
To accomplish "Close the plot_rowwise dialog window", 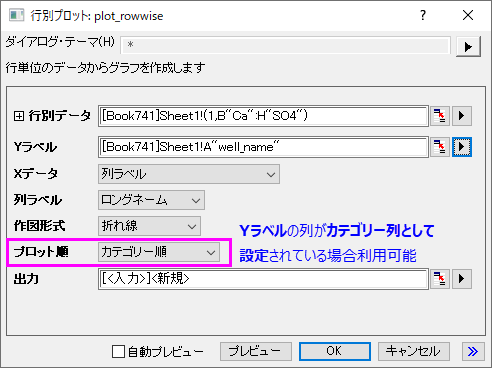I will [468, 15].
